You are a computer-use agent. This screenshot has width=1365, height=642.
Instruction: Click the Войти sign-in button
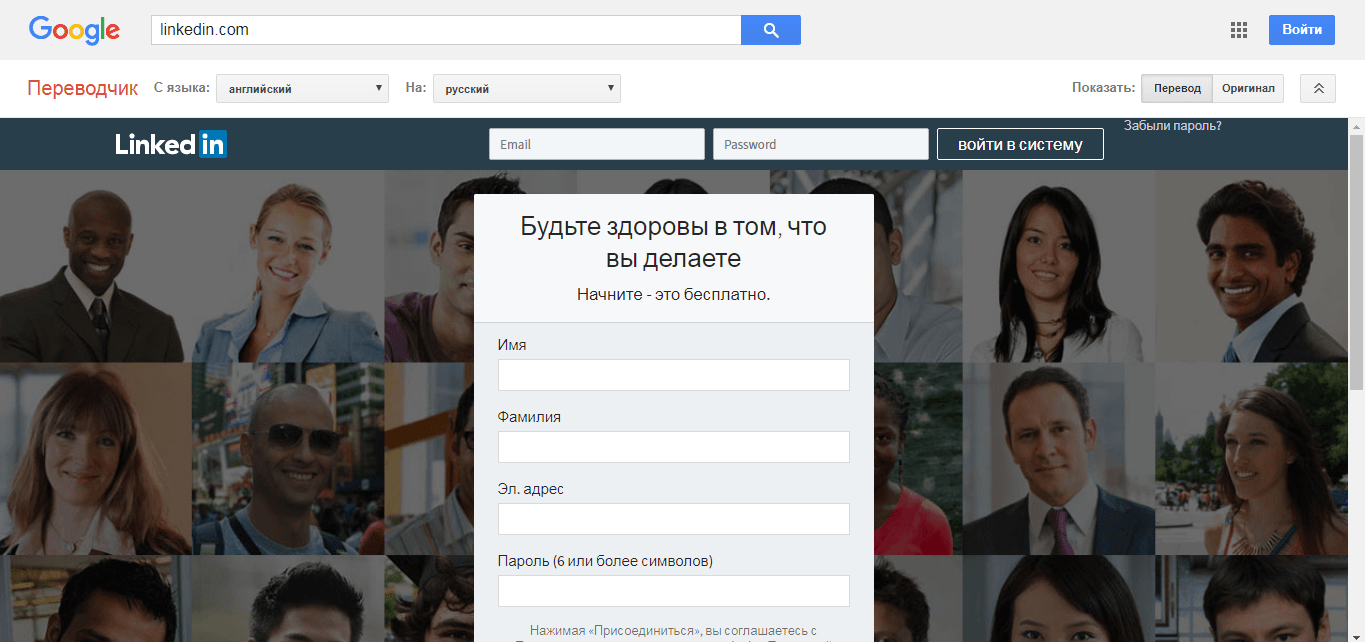click(1302, 30)
